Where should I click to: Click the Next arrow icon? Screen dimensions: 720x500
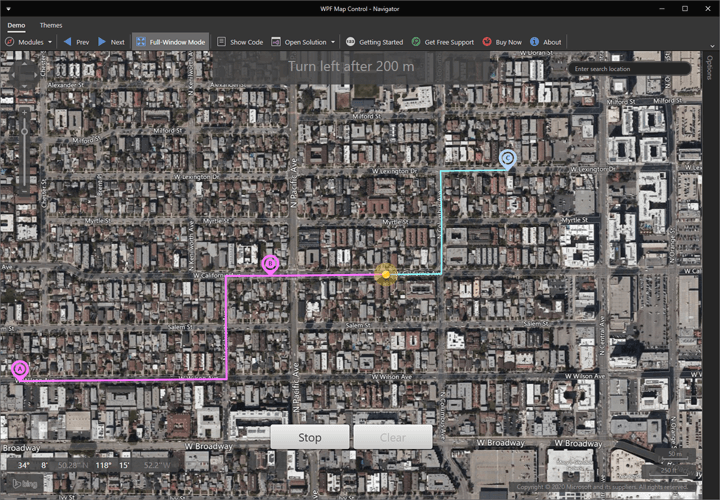point(102,42)
